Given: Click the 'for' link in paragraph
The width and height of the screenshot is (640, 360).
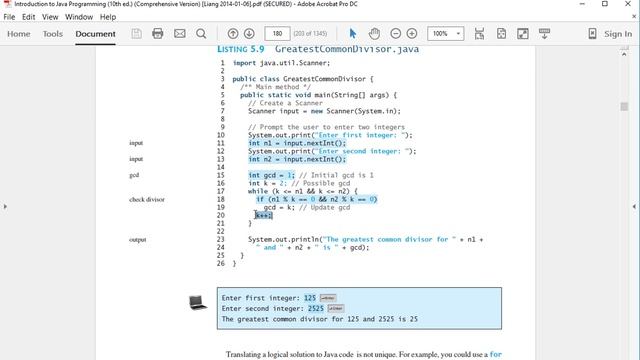Looking at the screenshot, I should [x=496, y=354].
